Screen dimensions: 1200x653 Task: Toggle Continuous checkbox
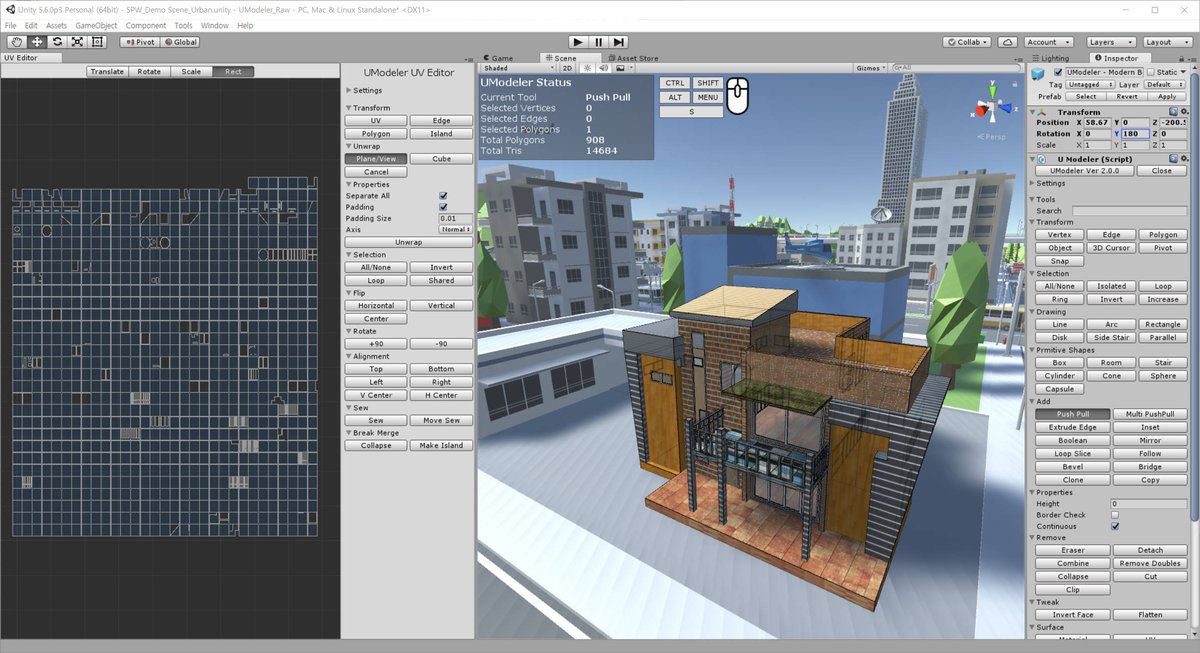point(1115,526)
